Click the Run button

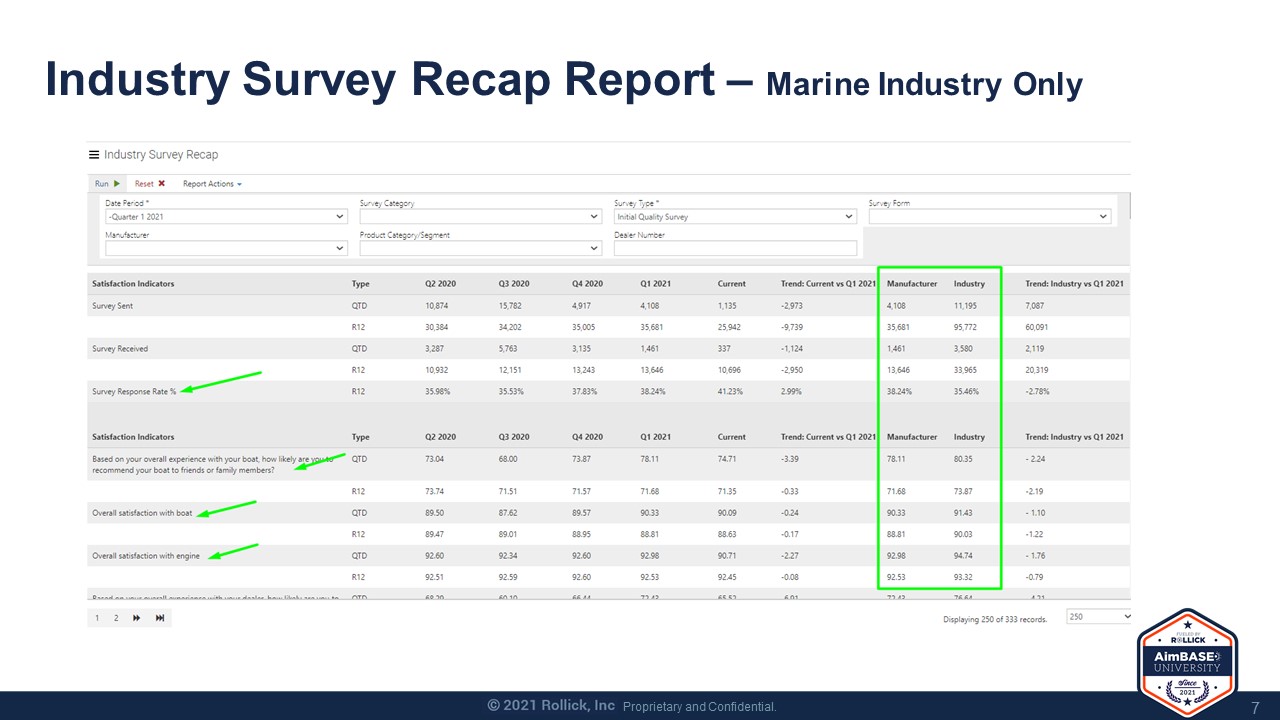click(103, 183)
